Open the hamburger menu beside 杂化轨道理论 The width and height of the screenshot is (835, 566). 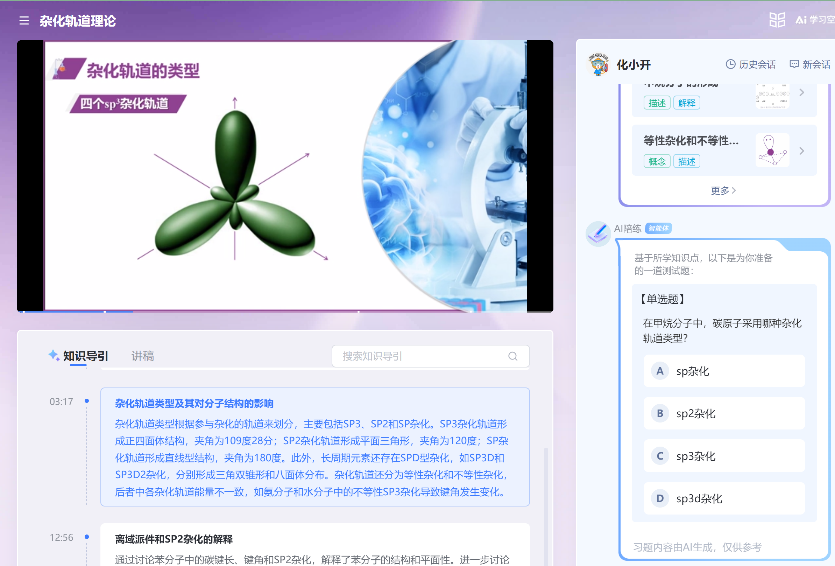[x=24, y=20]
